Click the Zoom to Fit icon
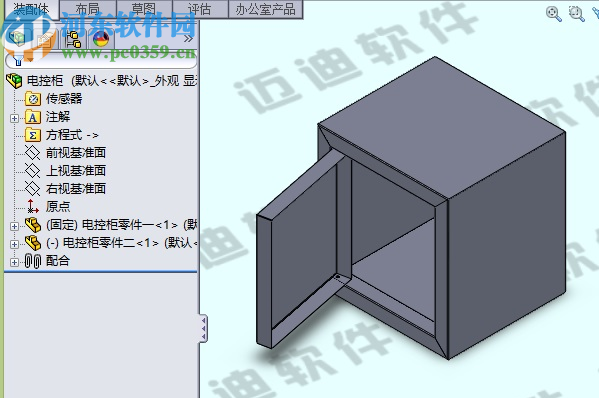The image size is (601, 398). [x=553, y=14]
